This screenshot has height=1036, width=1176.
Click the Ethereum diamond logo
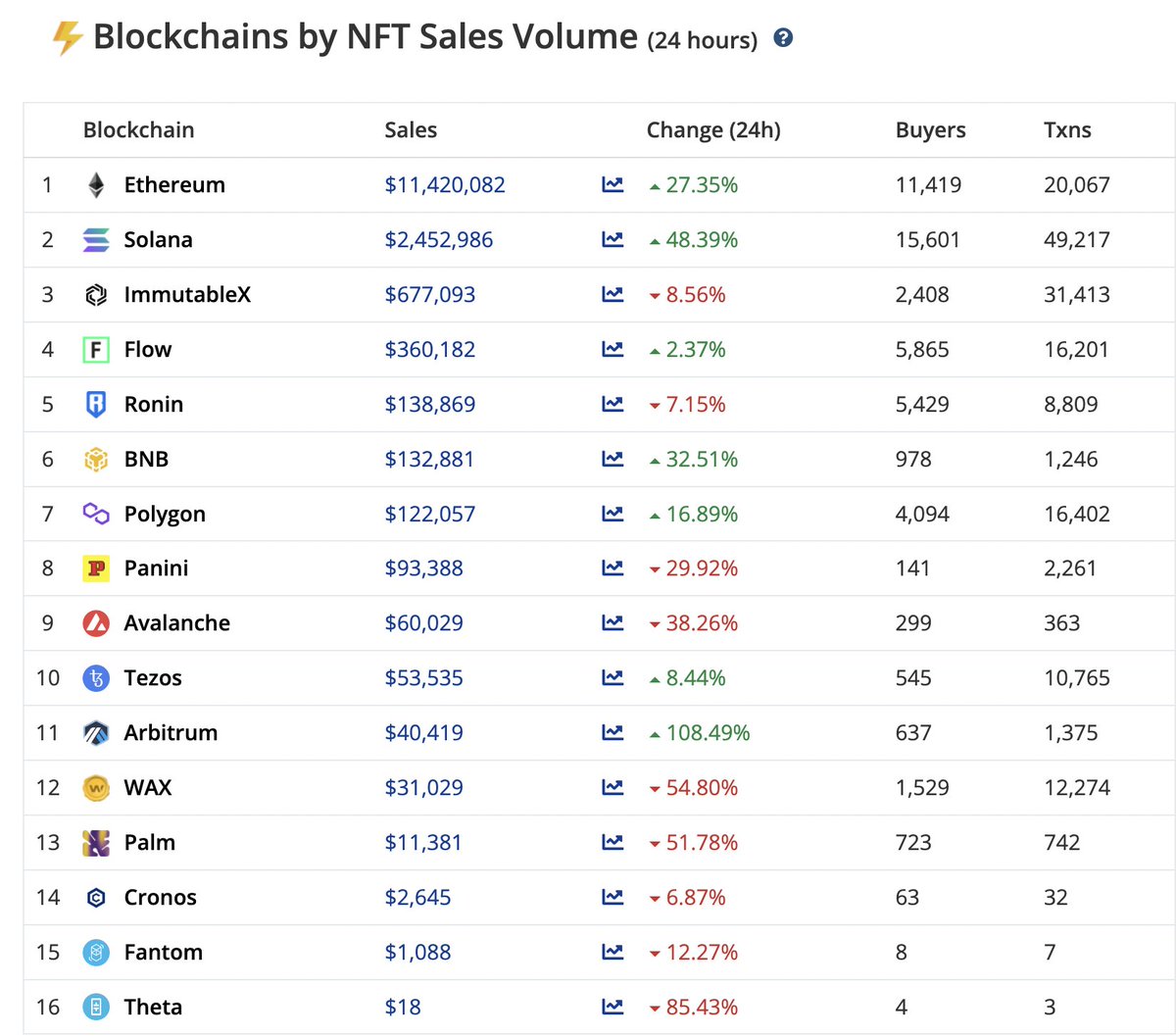point(96,185)
